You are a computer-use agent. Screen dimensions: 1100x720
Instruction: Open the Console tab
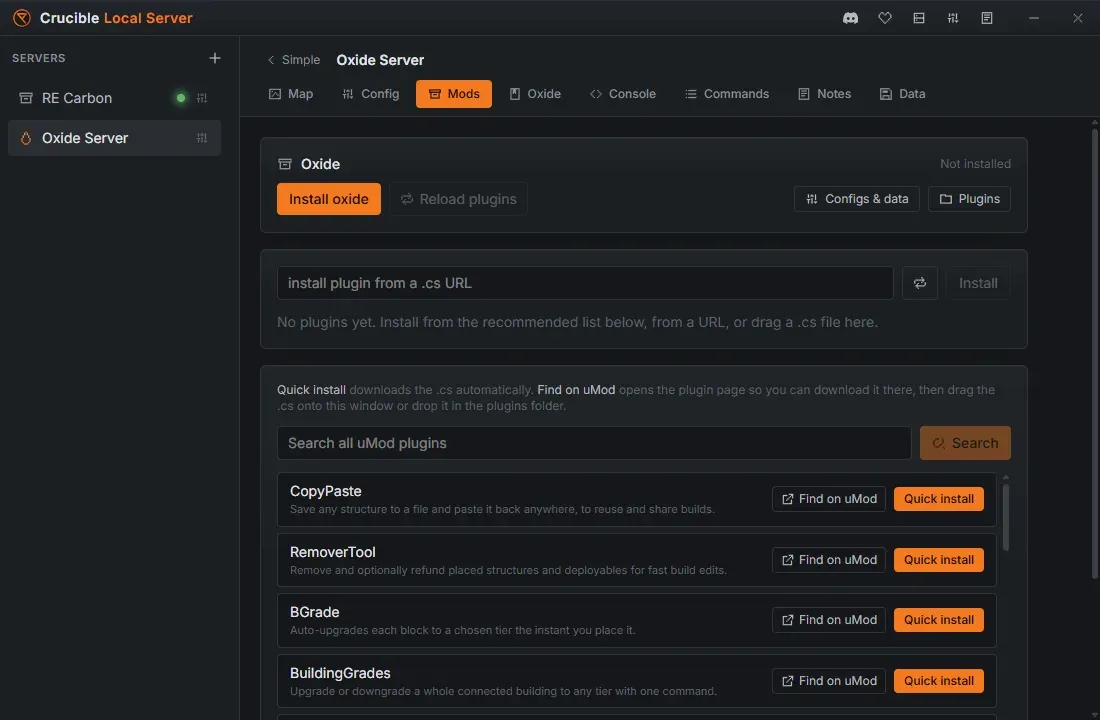coord(623,94)
